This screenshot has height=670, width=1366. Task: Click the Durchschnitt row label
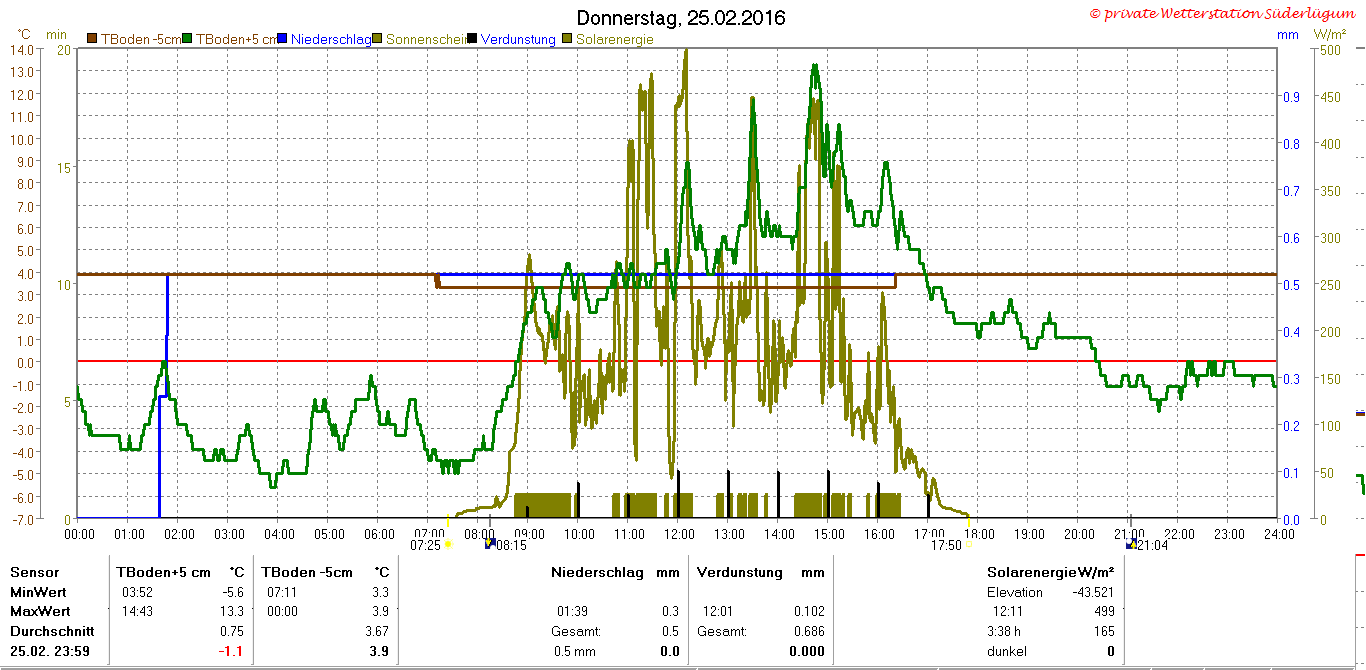click(x=52, y=631)
